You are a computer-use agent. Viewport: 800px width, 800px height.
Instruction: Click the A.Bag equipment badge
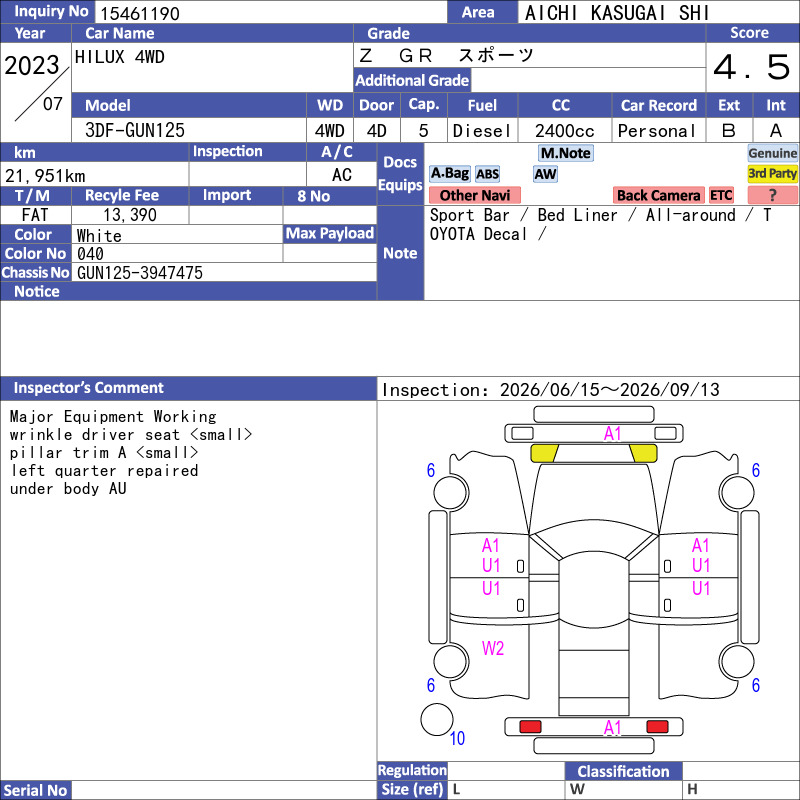click(449, 174)
